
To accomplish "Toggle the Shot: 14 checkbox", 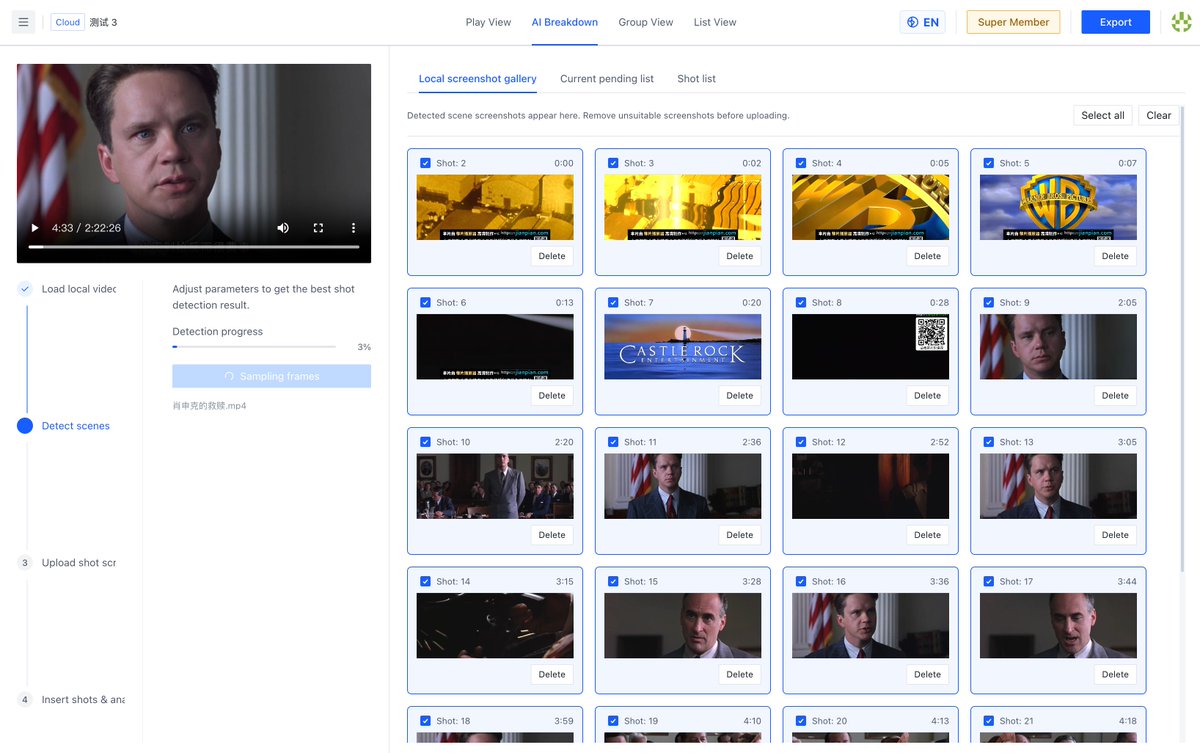I will pos(425,581).
